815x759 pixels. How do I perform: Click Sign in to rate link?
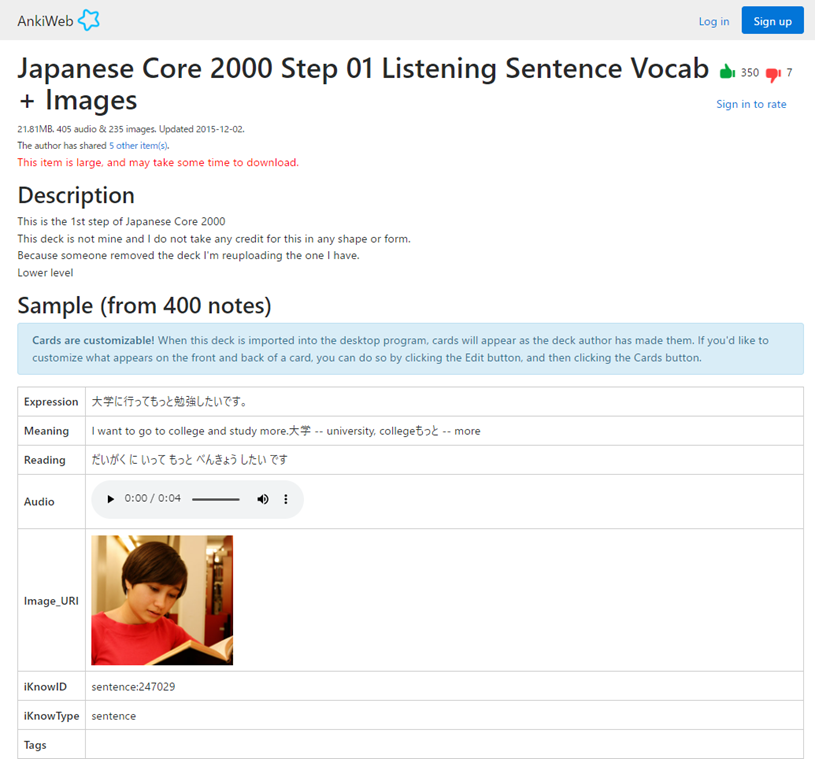[751, 104]
